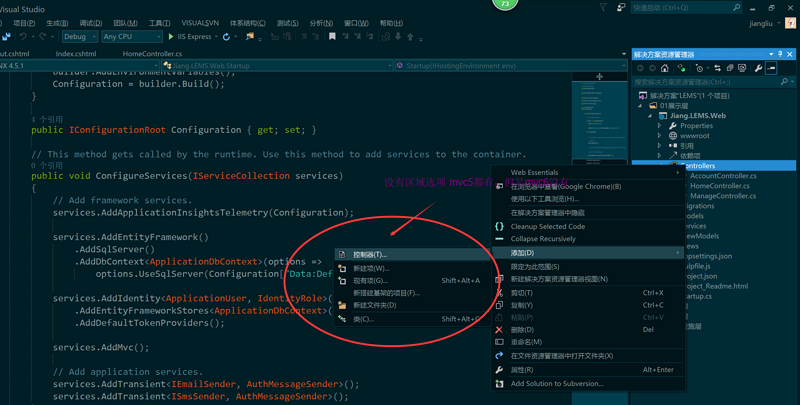Click the browser refresh icon in toolbar
Viewport: 800px width, 405px height.
[x=226, y=37]
